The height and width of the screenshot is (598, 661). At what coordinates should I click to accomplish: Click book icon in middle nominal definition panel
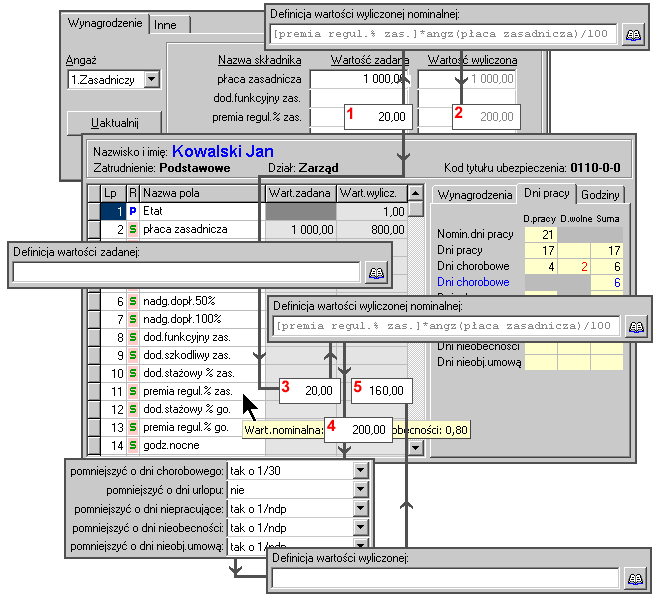coord(636,327)
